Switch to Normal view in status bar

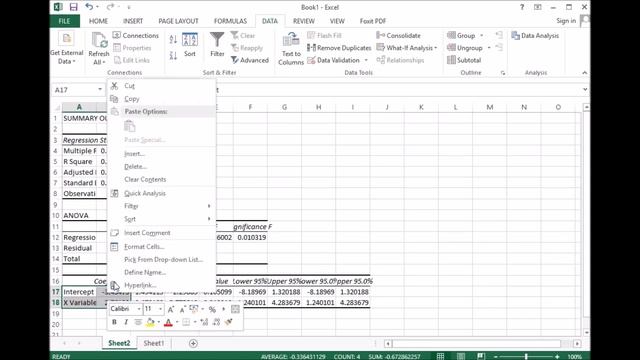[440, 356]
